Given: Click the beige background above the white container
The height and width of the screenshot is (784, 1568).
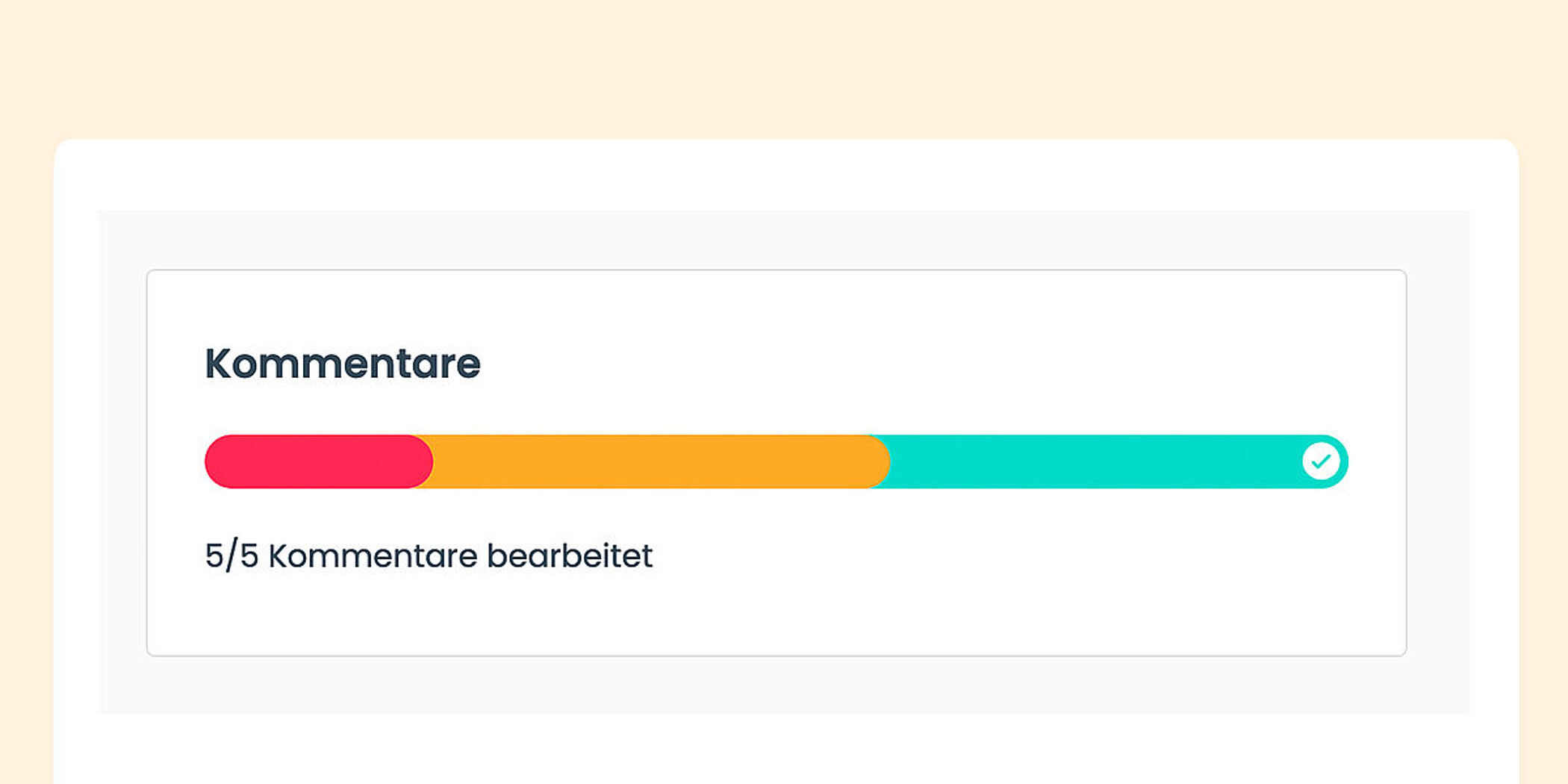Looking at the screenshot, I should coord(784,67).
